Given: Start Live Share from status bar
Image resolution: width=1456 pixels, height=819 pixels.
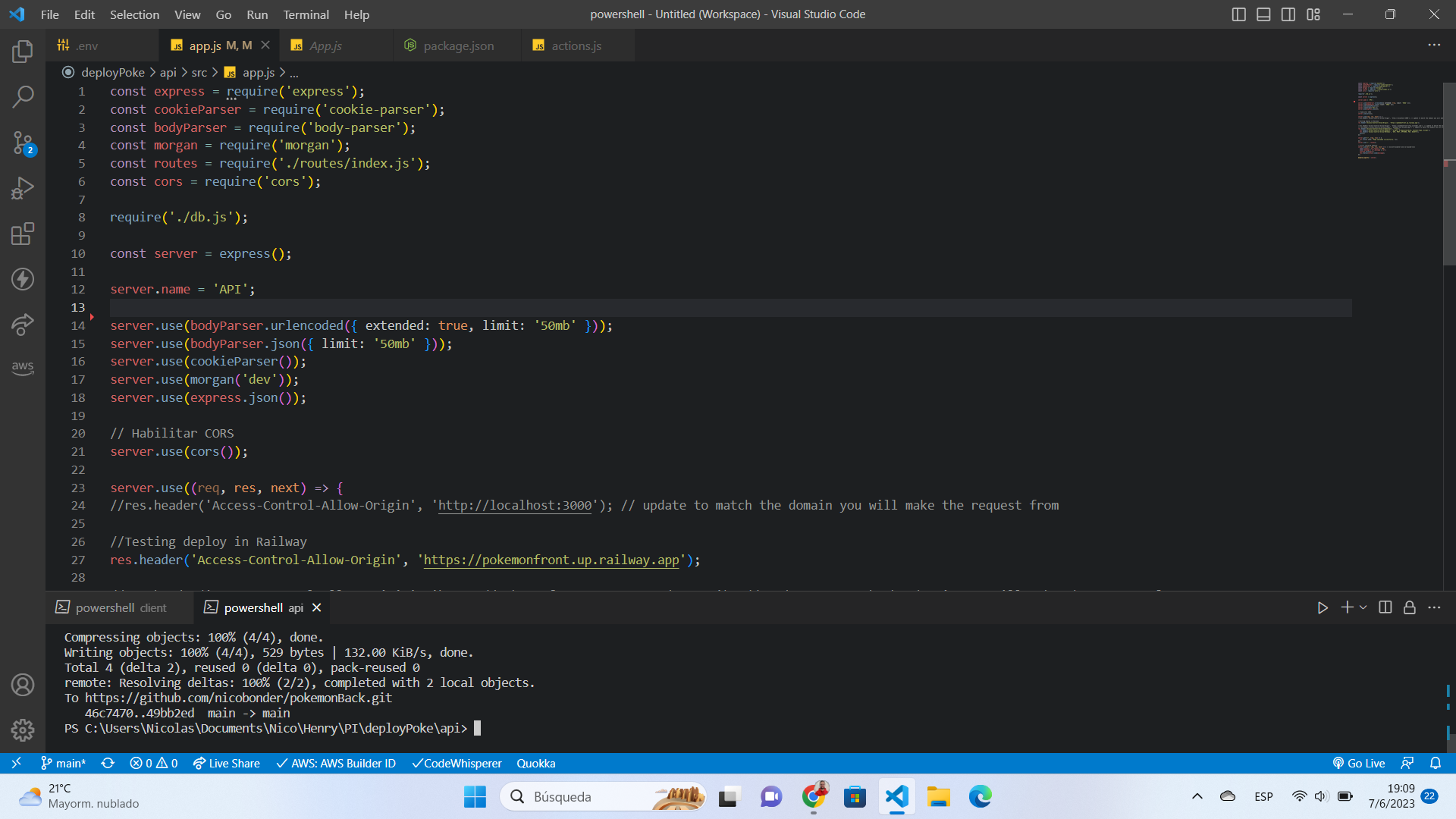Looking at the screenshot, I should tap(226, 763).
